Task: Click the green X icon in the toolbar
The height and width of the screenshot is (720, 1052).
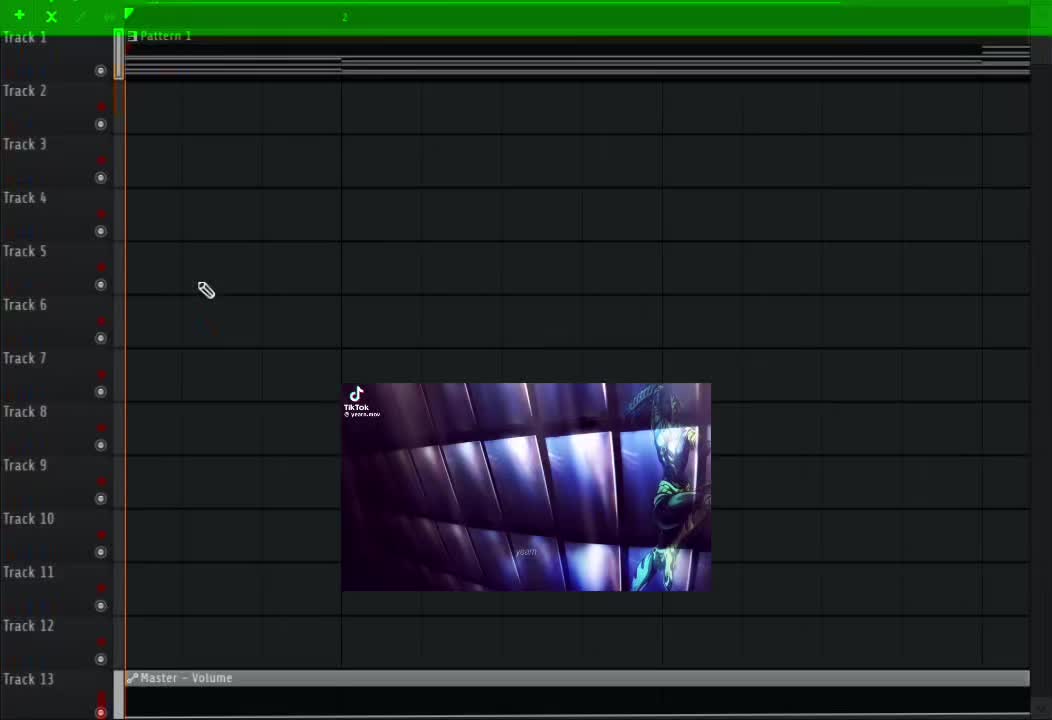Action: (51, 17)
